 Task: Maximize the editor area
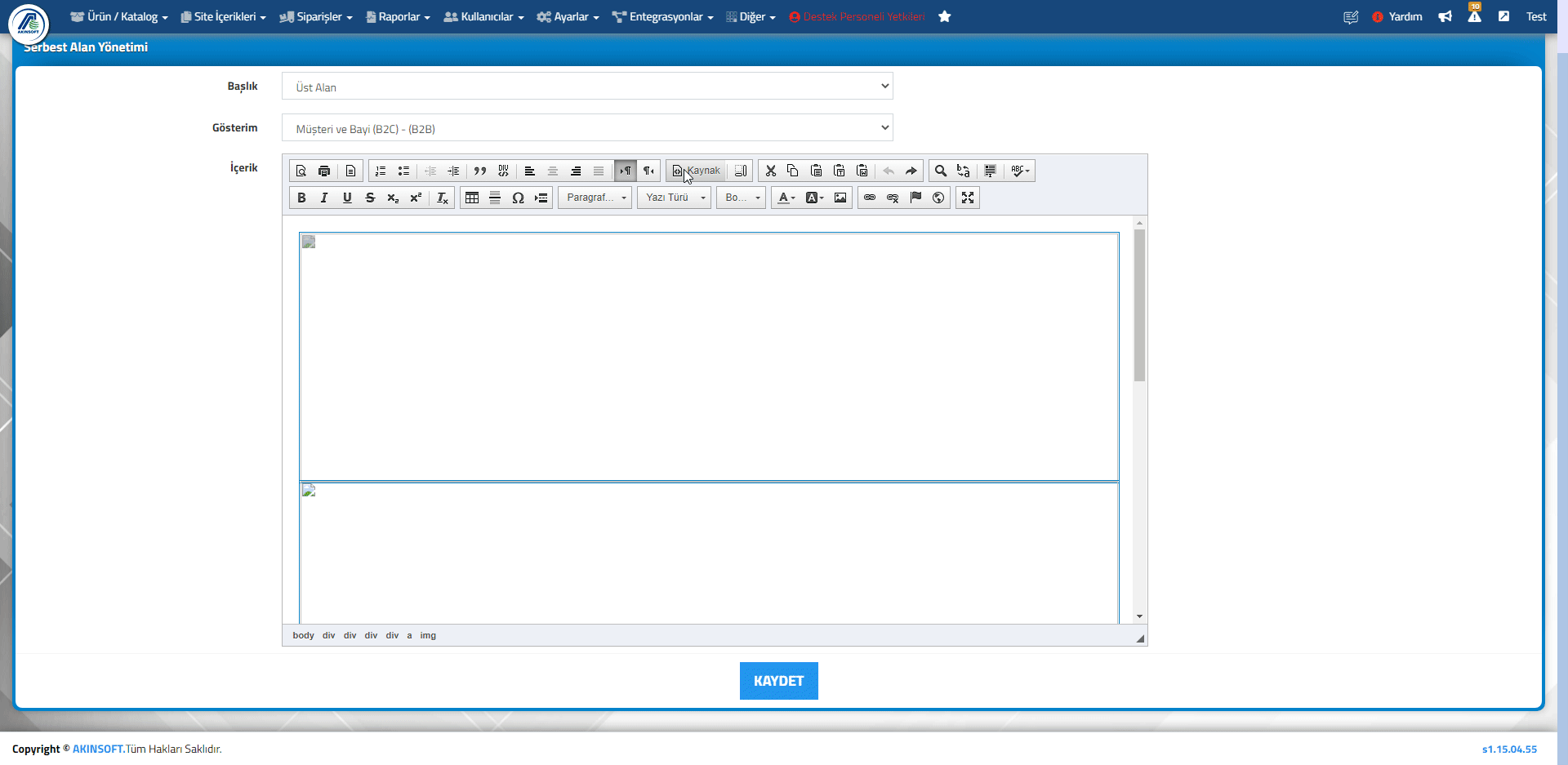[x=968, y=198]
